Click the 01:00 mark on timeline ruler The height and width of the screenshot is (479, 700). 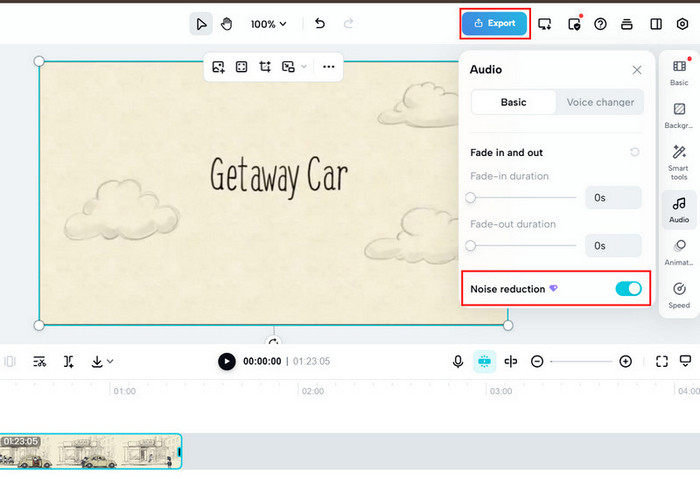[x=124, y=391]
